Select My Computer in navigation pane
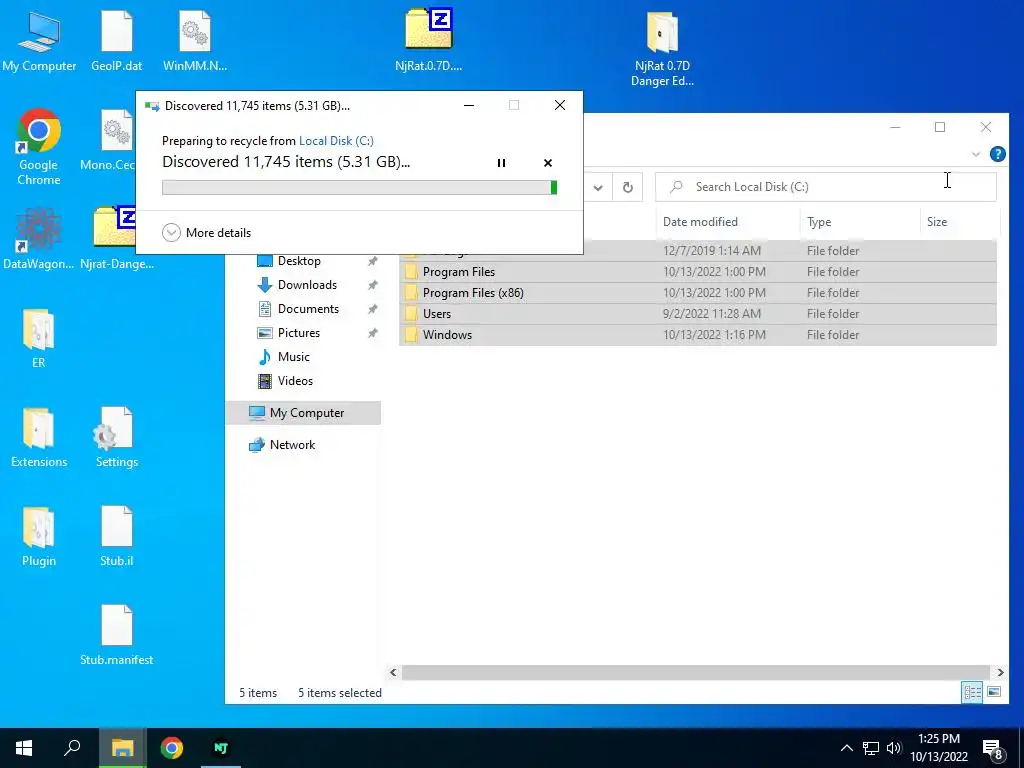1024x768 pixels. (x=304, y=413)
